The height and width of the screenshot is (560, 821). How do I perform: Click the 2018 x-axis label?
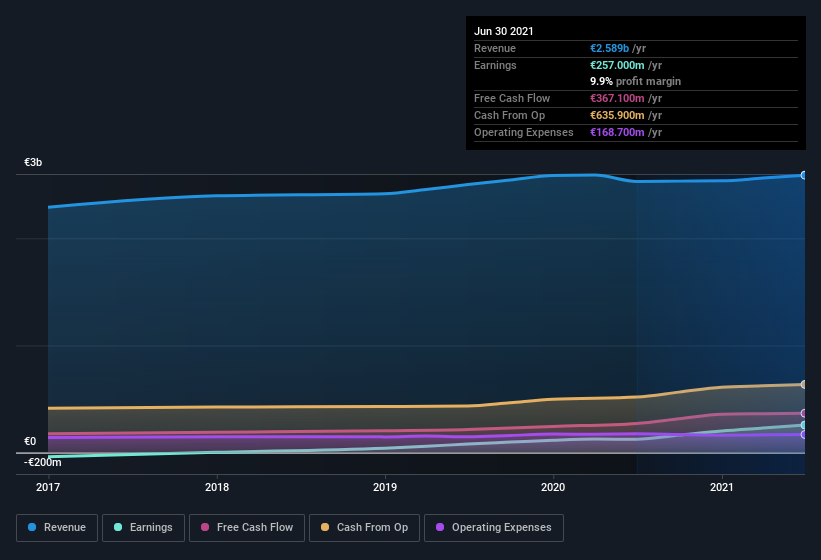[x=217, y=487]
